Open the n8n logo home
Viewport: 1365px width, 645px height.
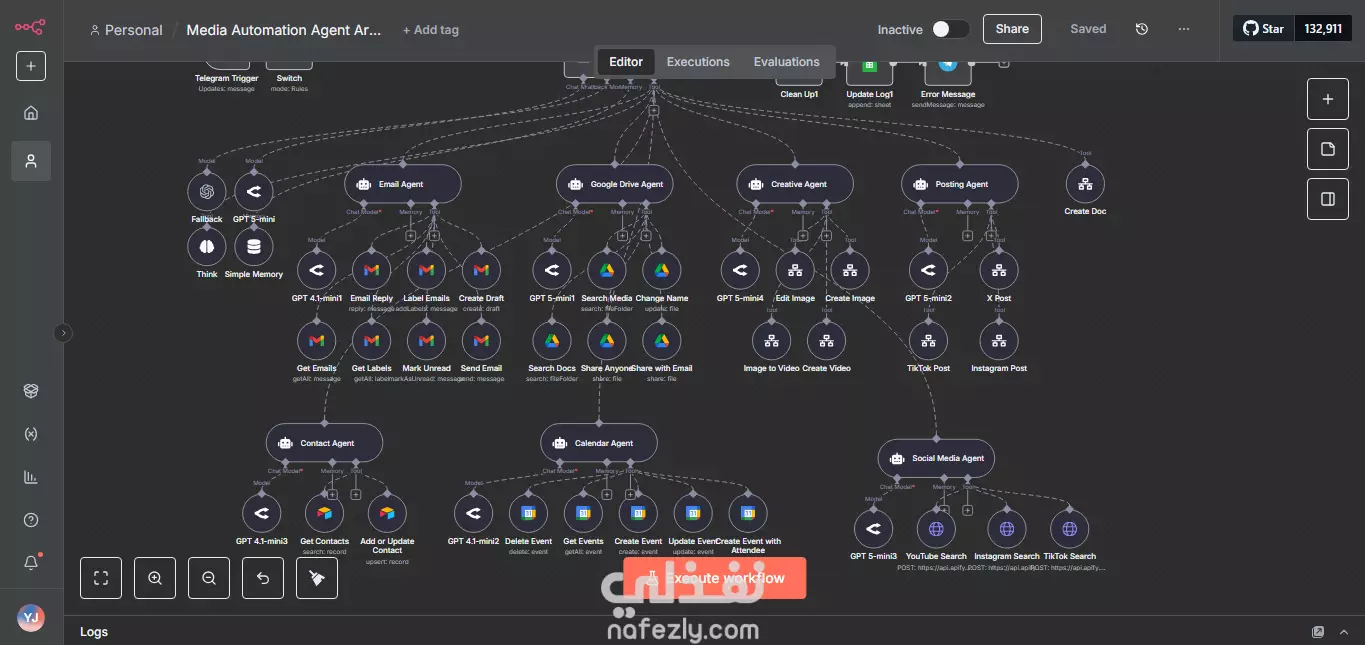tap(30, 27)
